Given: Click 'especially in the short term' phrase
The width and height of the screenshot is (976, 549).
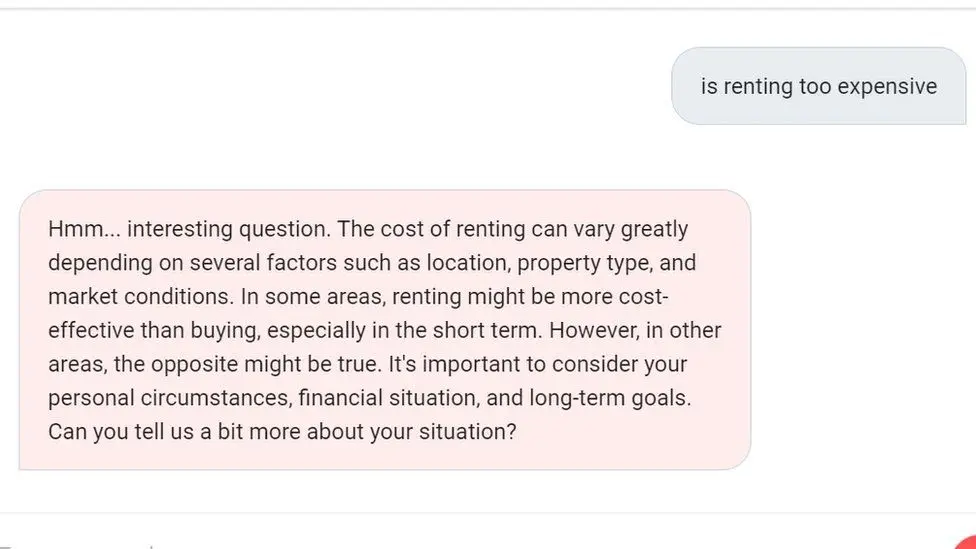Looking at the screenshot, I should pyautogui.click(x=405, y=331).
